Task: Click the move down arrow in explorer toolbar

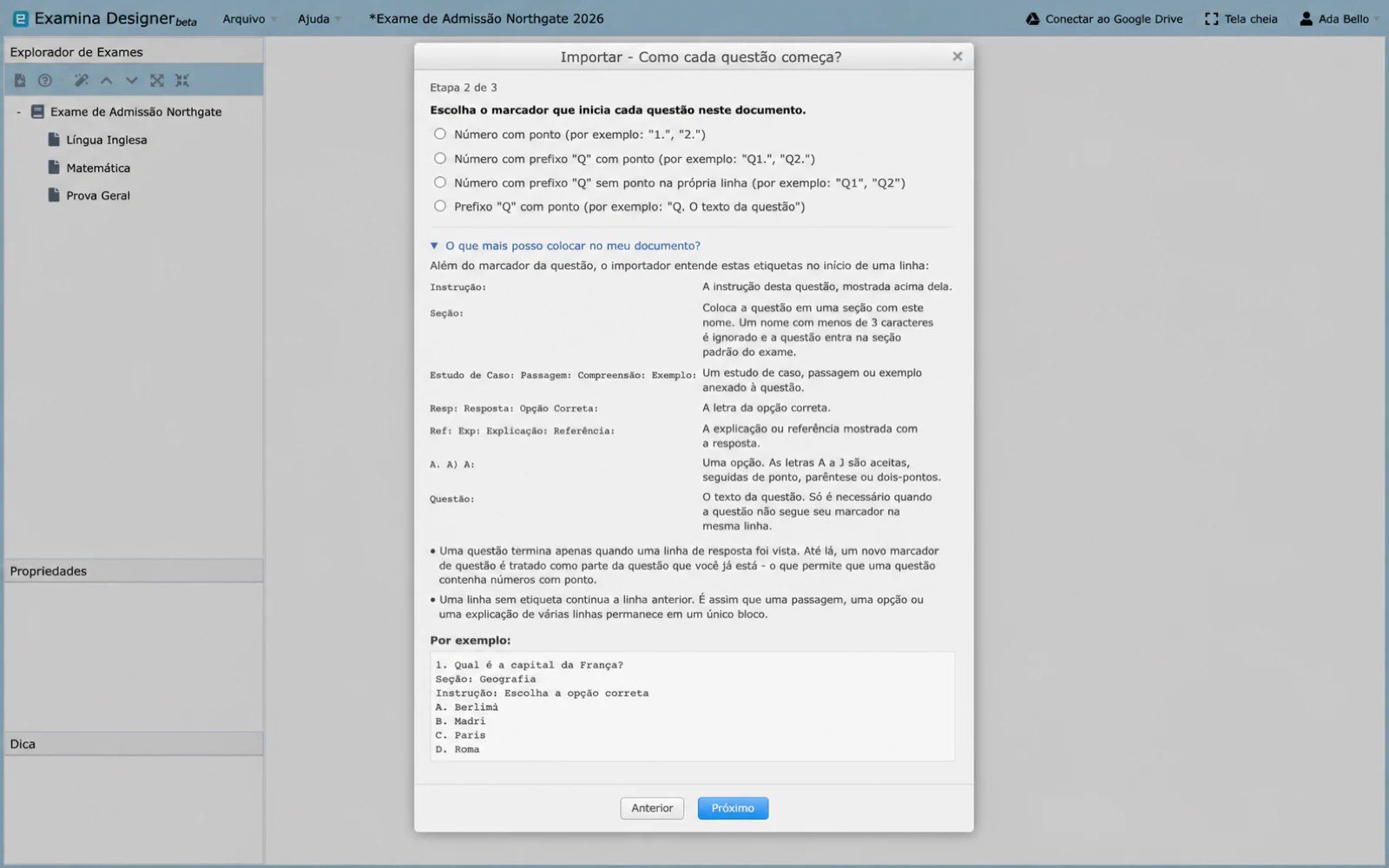Action: pos(132,81)
